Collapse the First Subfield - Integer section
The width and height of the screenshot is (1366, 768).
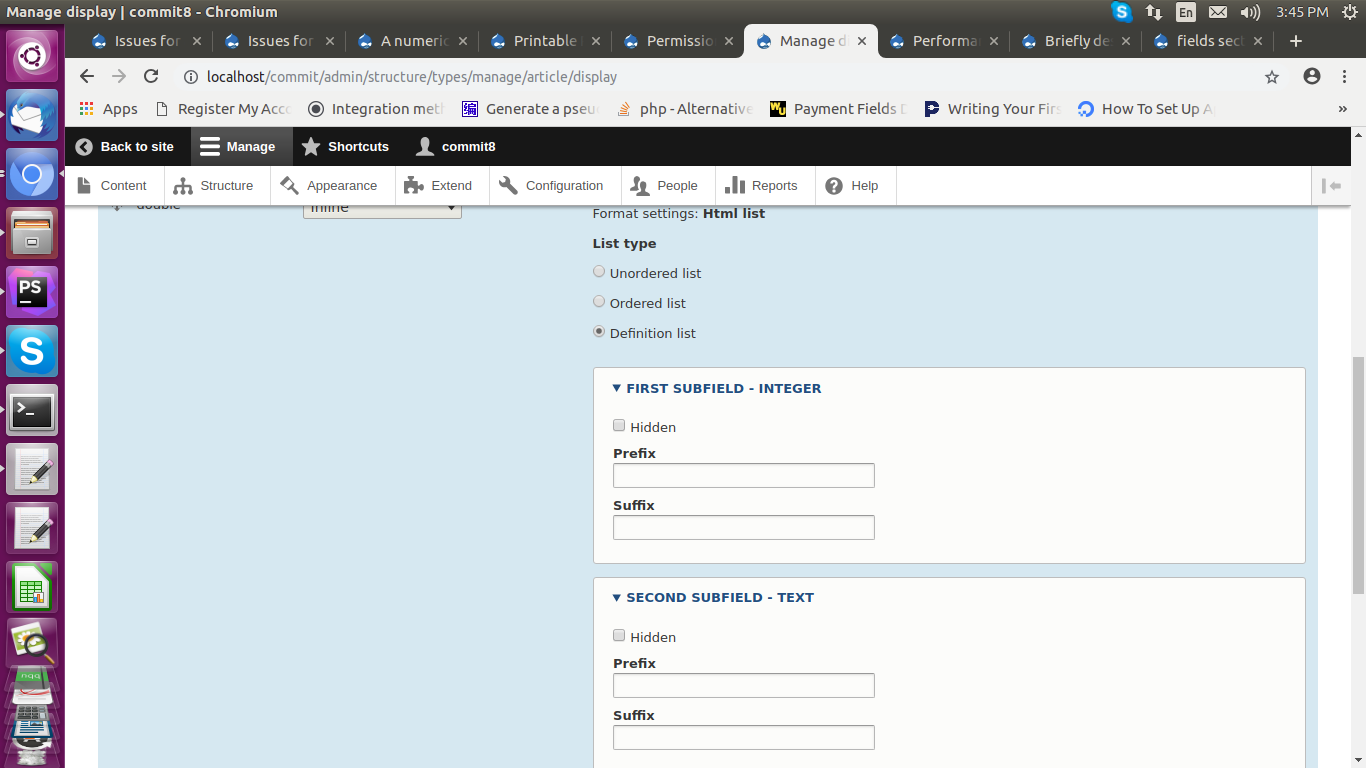coord(717,388)
